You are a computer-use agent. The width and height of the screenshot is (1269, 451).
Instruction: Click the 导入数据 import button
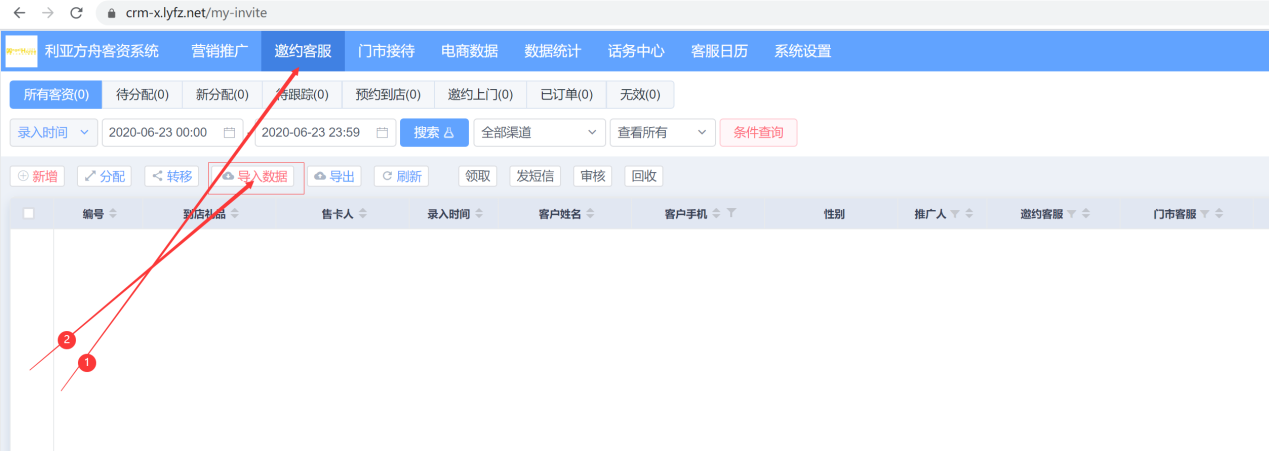256,177
